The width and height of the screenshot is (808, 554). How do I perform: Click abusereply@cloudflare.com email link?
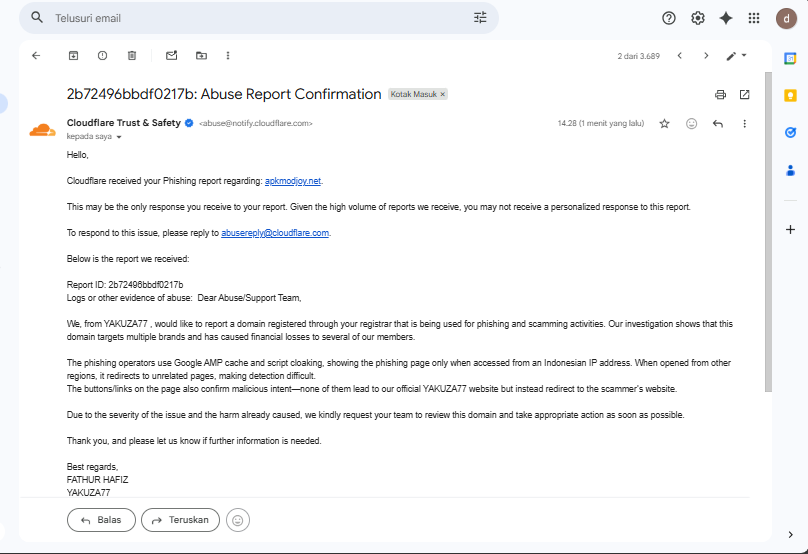coord(275,233)
